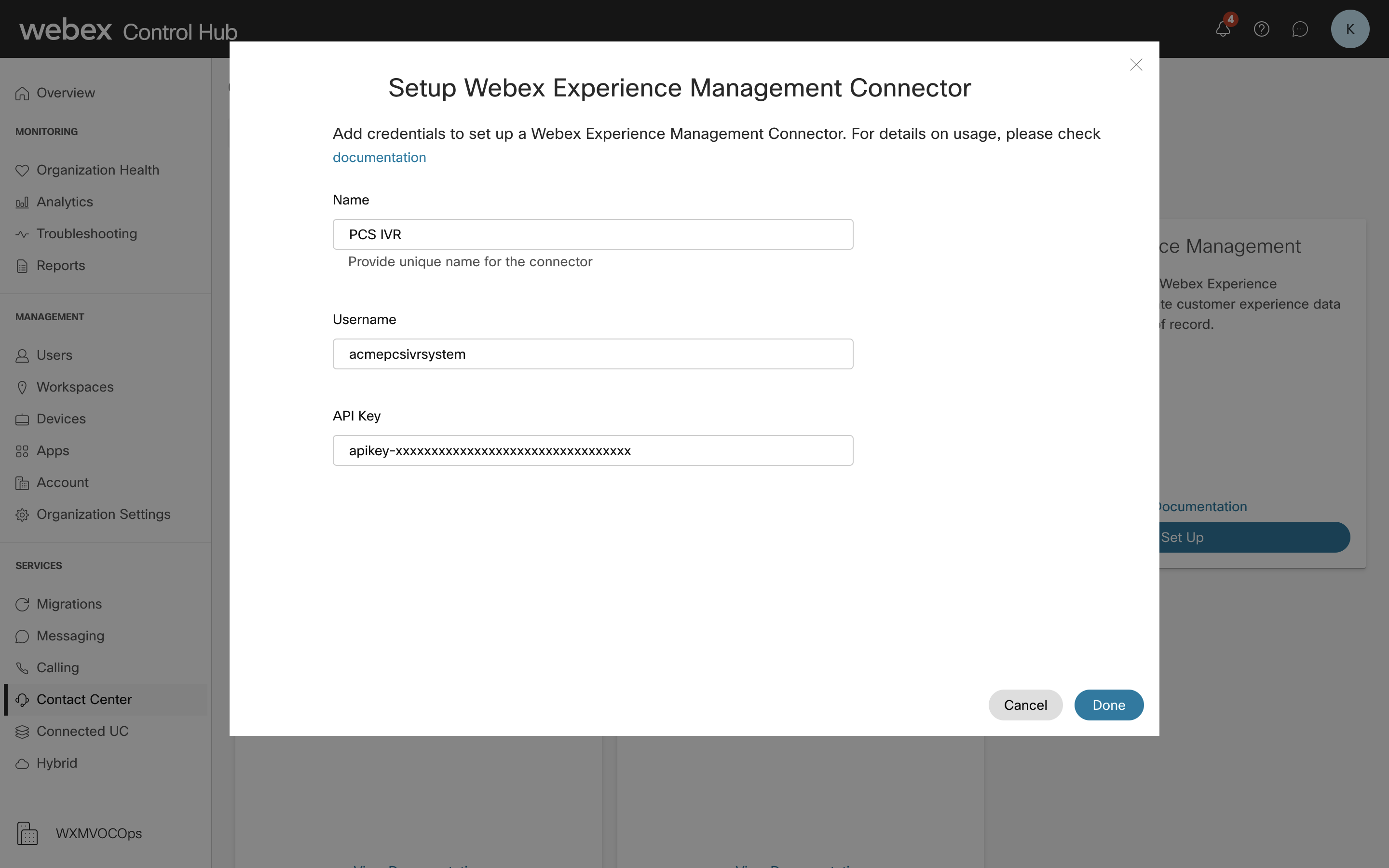Screen dimensions: 1389x868
Task: Click the Organization Health heart icon
Action: point(22,171)
